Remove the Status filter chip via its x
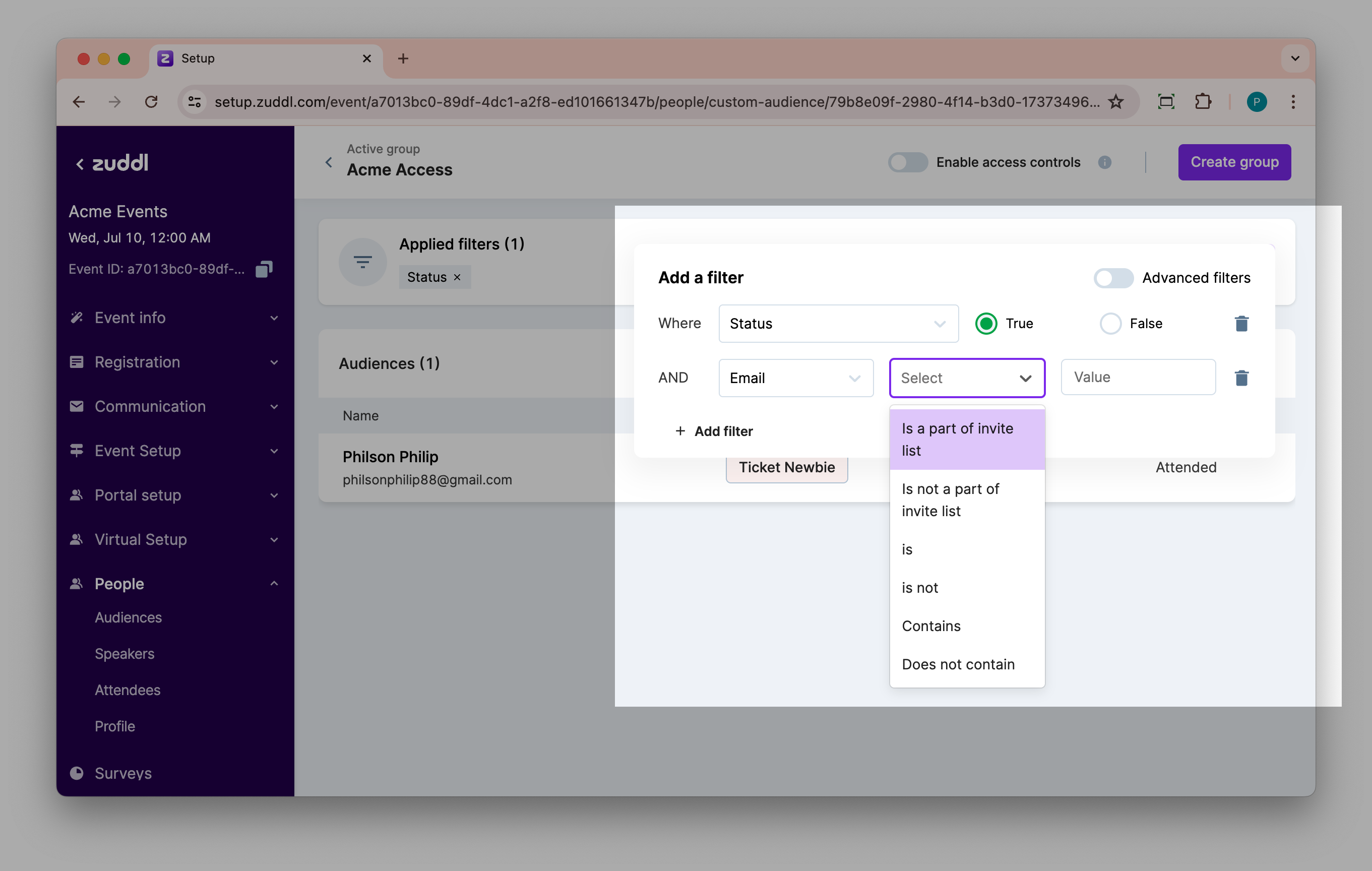Screen dimensions: 1372x871 [457, 277]
